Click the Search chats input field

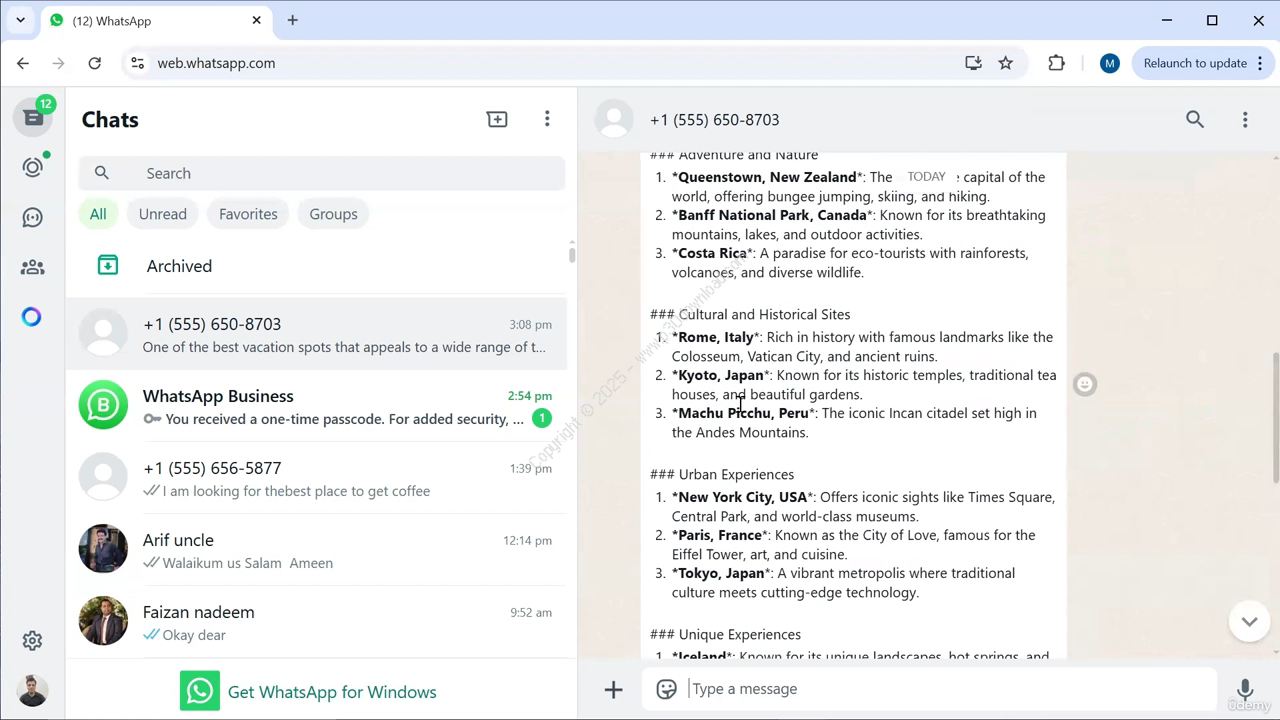(x=322, y=173)
